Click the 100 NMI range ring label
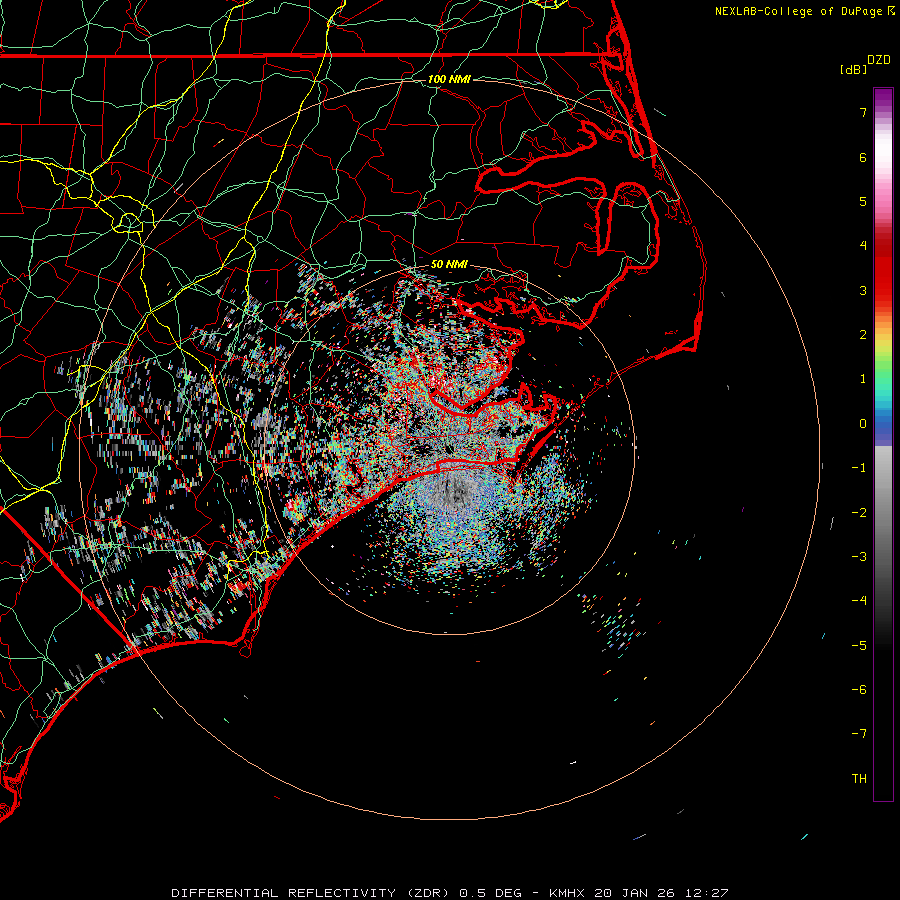900x900 pixels. click(449, 79)
